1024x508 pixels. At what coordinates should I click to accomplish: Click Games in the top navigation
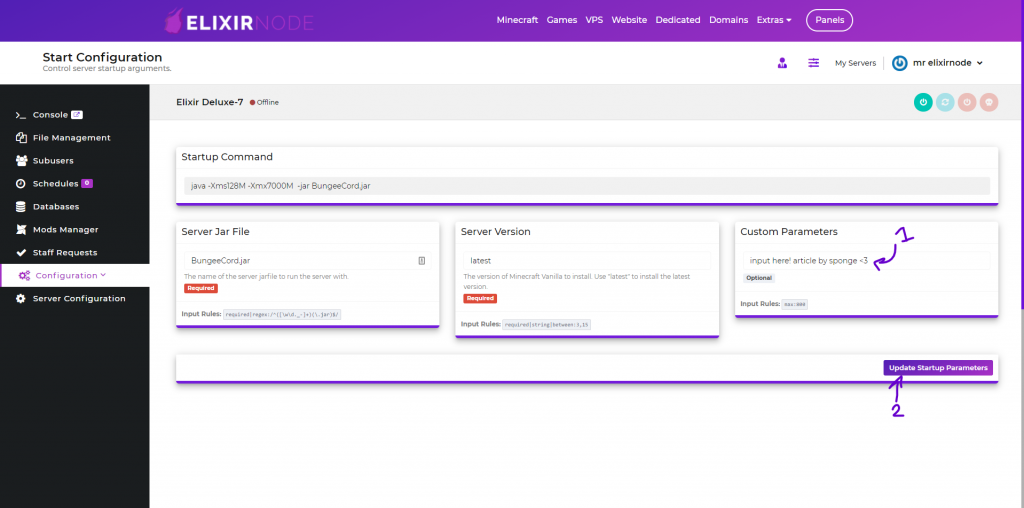point(562,20)
